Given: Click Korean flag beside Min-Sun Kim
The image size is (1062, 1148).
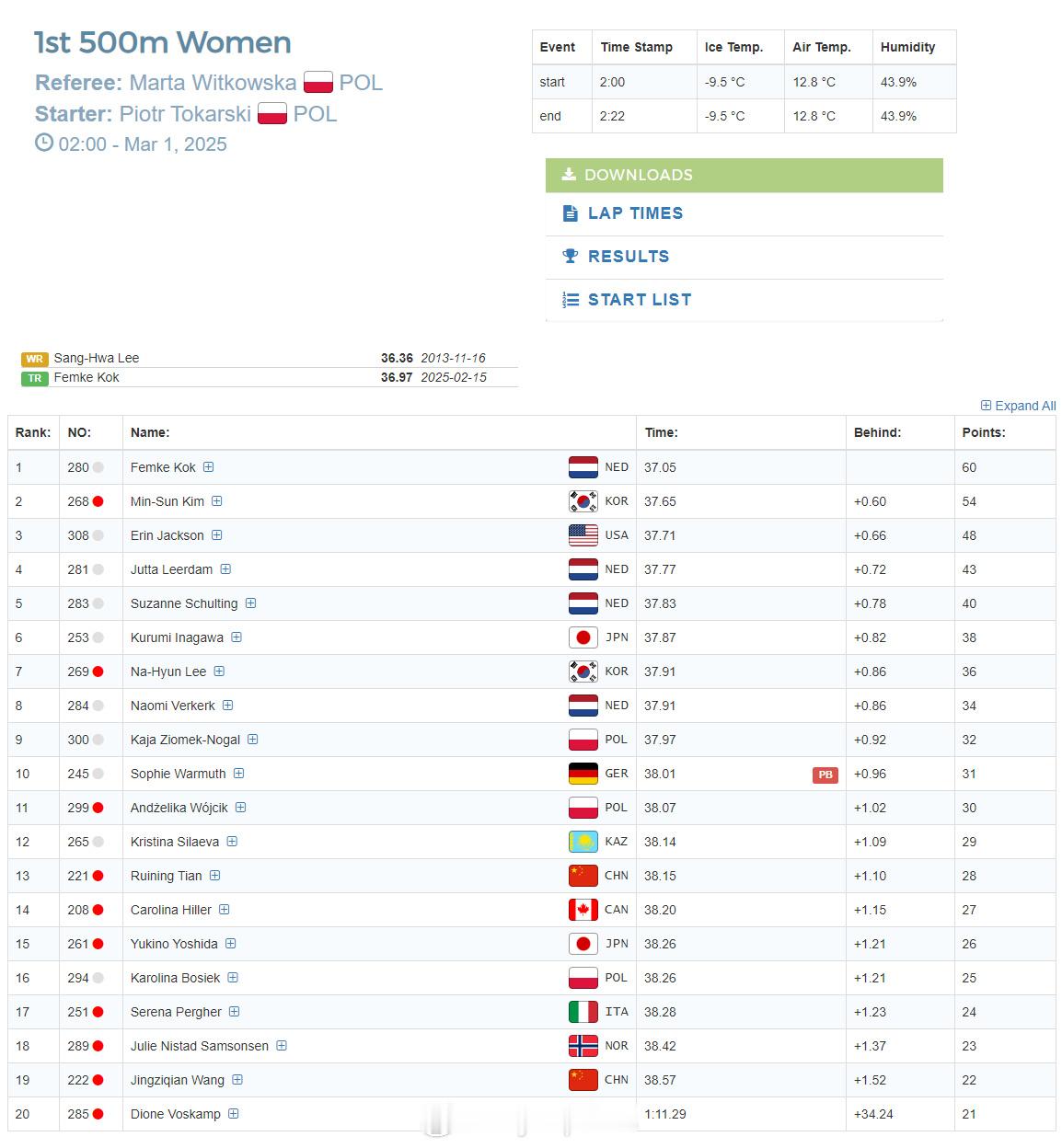Looking at the screenshot, I should (583, 501).
